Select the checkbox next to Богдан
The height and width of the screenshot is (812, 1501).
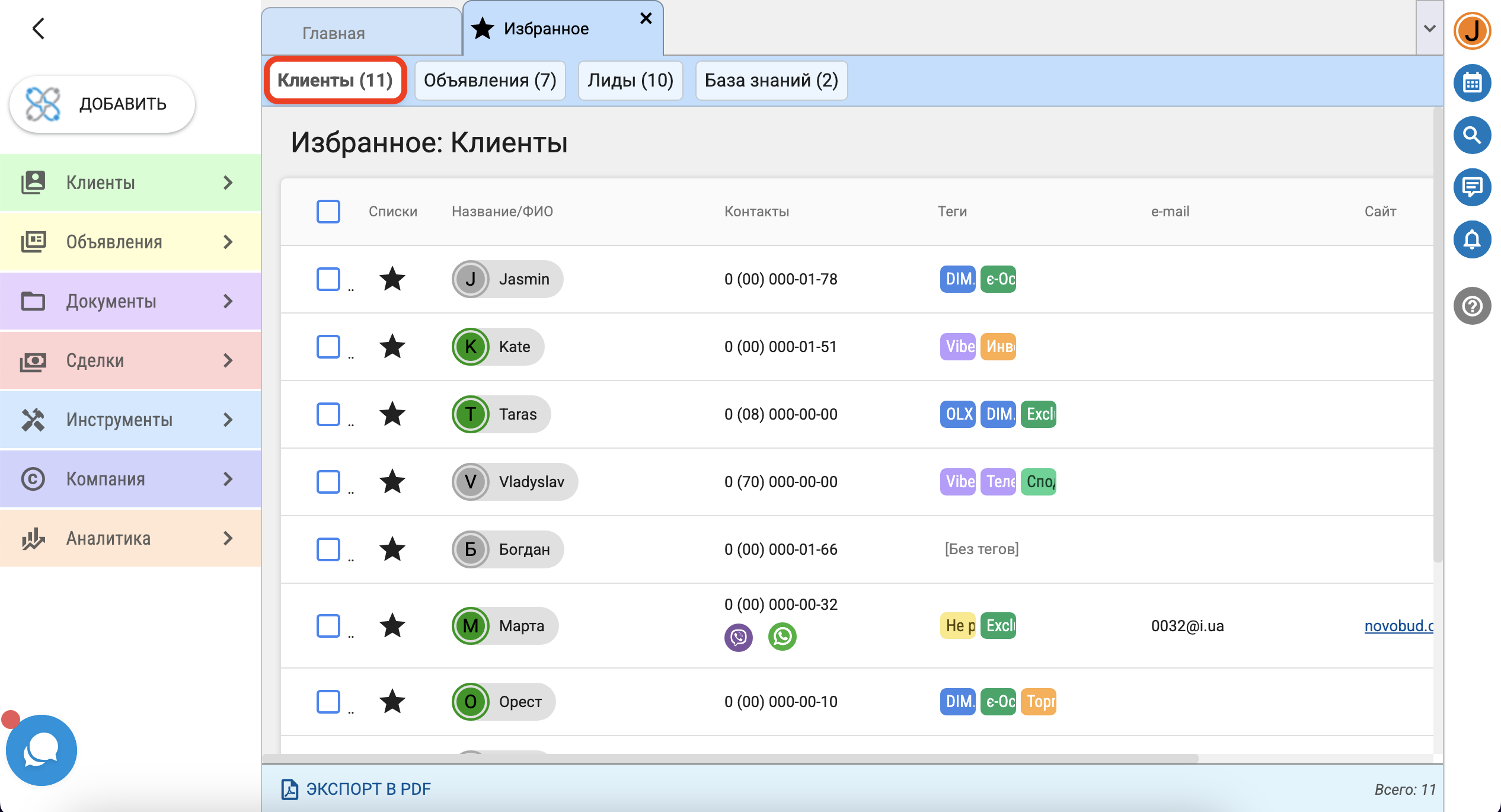tap(328, 549)
